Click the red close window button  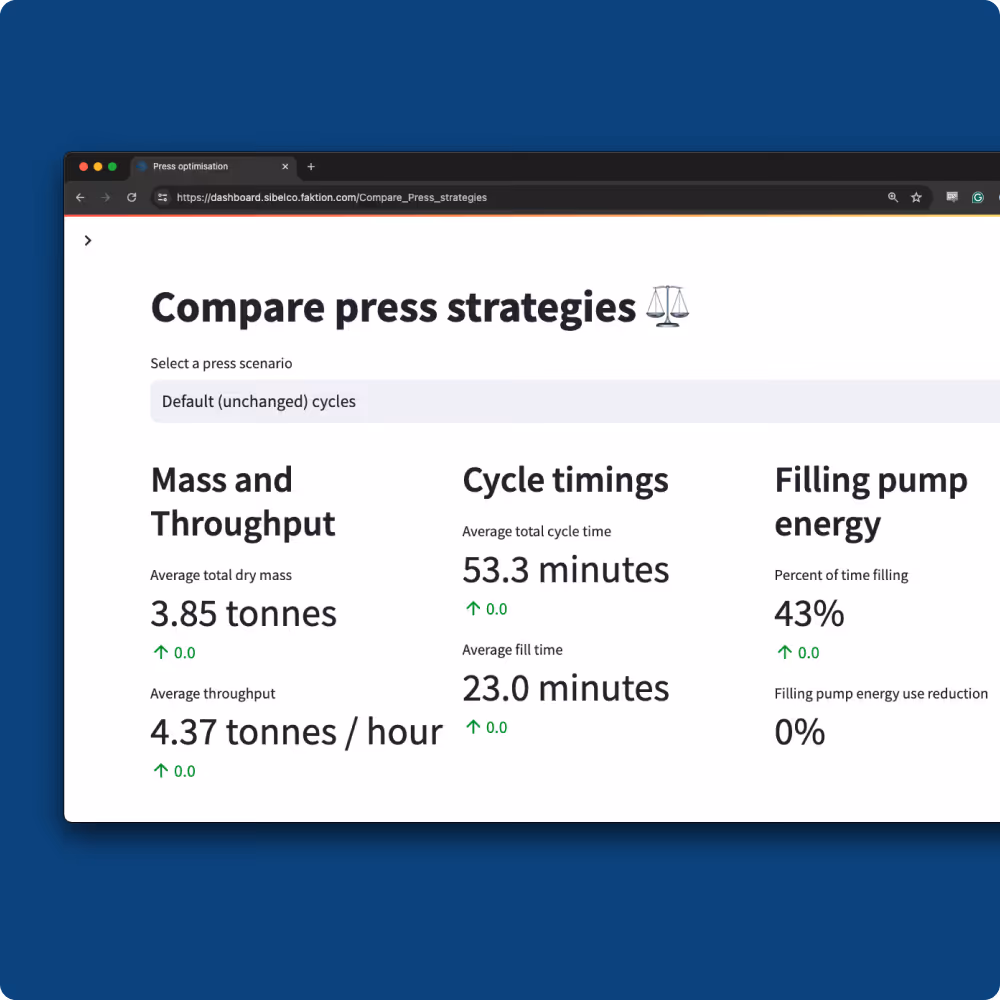pos(84,166)
